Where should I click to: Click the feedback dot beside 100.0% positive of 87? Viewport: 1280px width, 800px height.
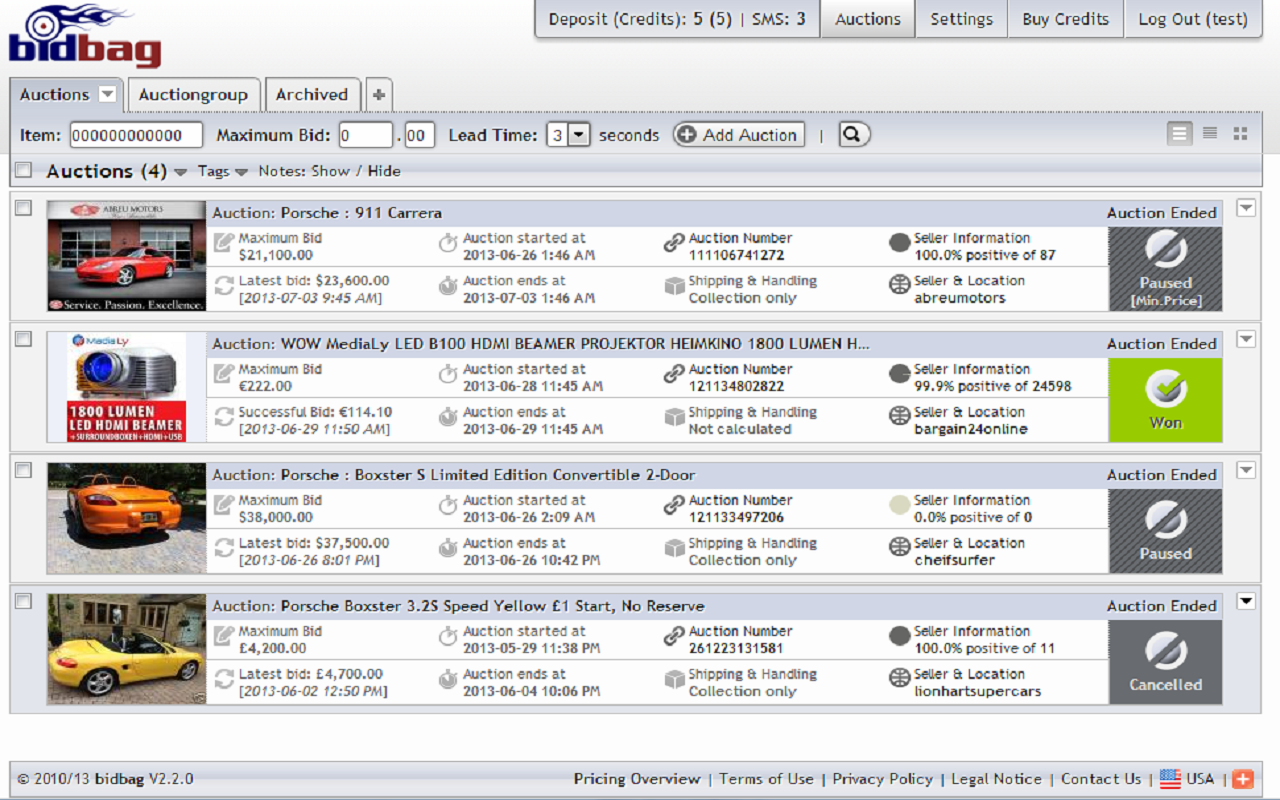coord(899,243)
